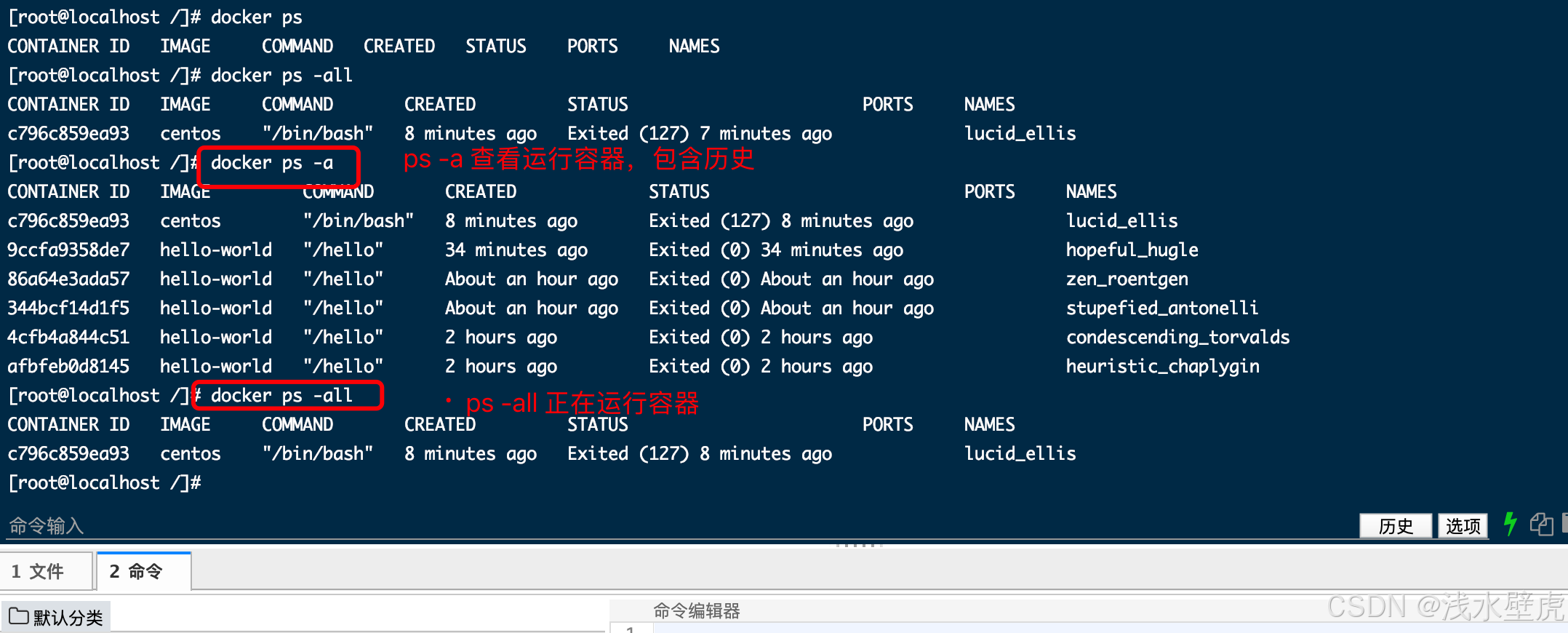Click the name condescending_torvalds

pos(1177,337)
